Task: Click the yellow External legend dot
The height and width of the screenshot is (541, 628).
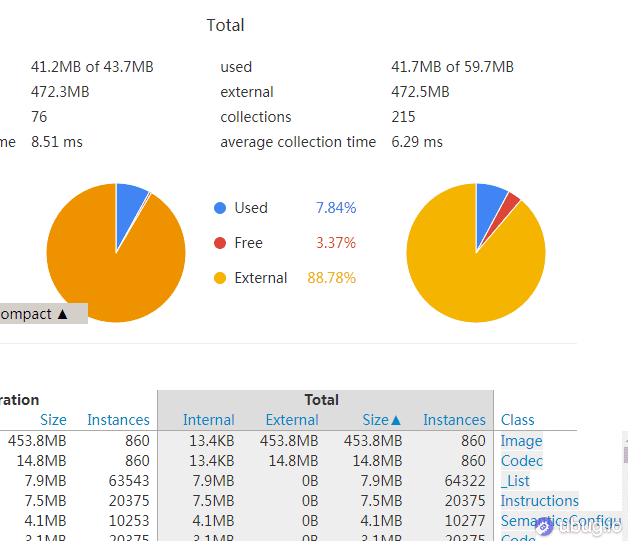Action: [x=220, y=278]
